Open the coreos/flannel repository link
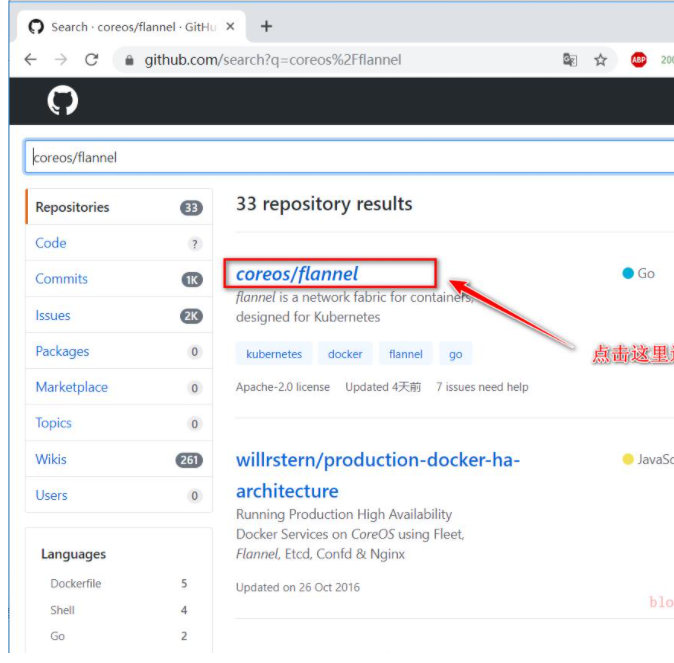The width and height of the screenshot is (674, 663). (x=297, y=274)
